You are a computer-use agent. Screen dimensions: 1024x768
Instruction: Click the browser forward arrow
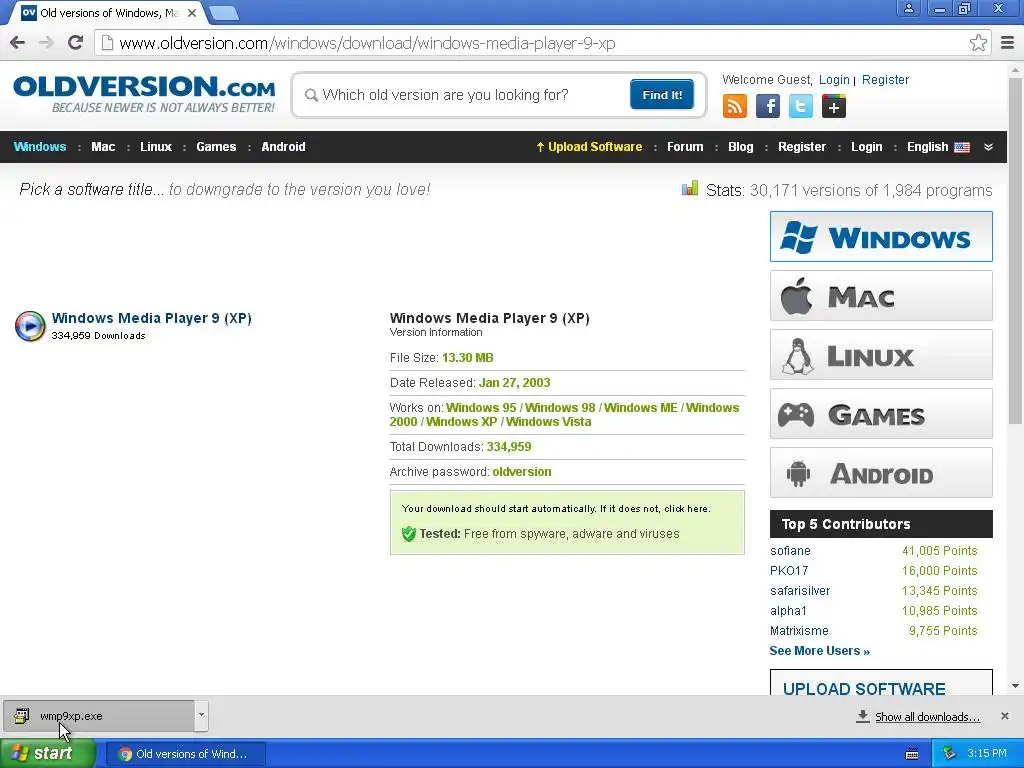click(x=46, y=43)
